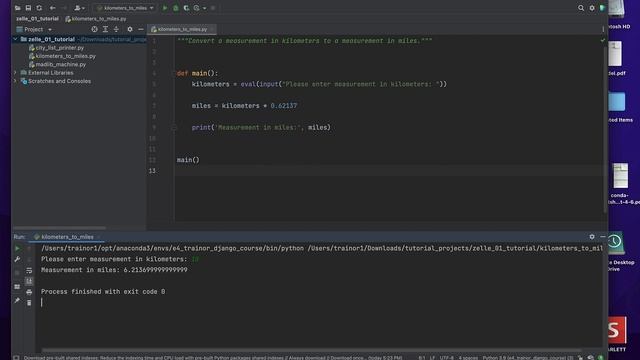Start debugging with the bug icon
This screenshot has width=640, height=360.
tap(176, 8)
